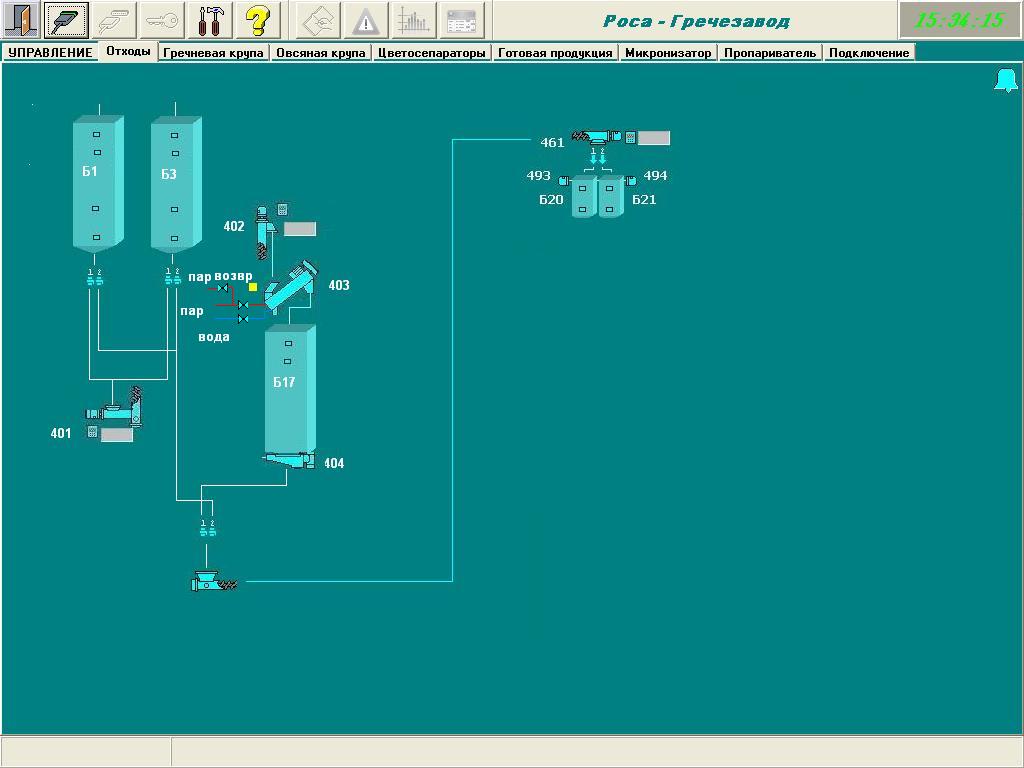Switch to the Гречневая крупа tab
Viewport: 1024px width, 768px height.
214,53
